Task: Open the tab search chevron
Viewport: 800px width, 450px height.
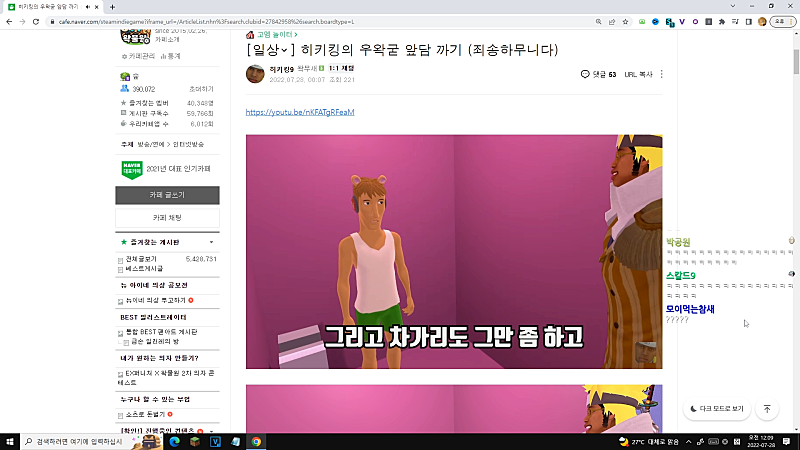Action: 733,6
